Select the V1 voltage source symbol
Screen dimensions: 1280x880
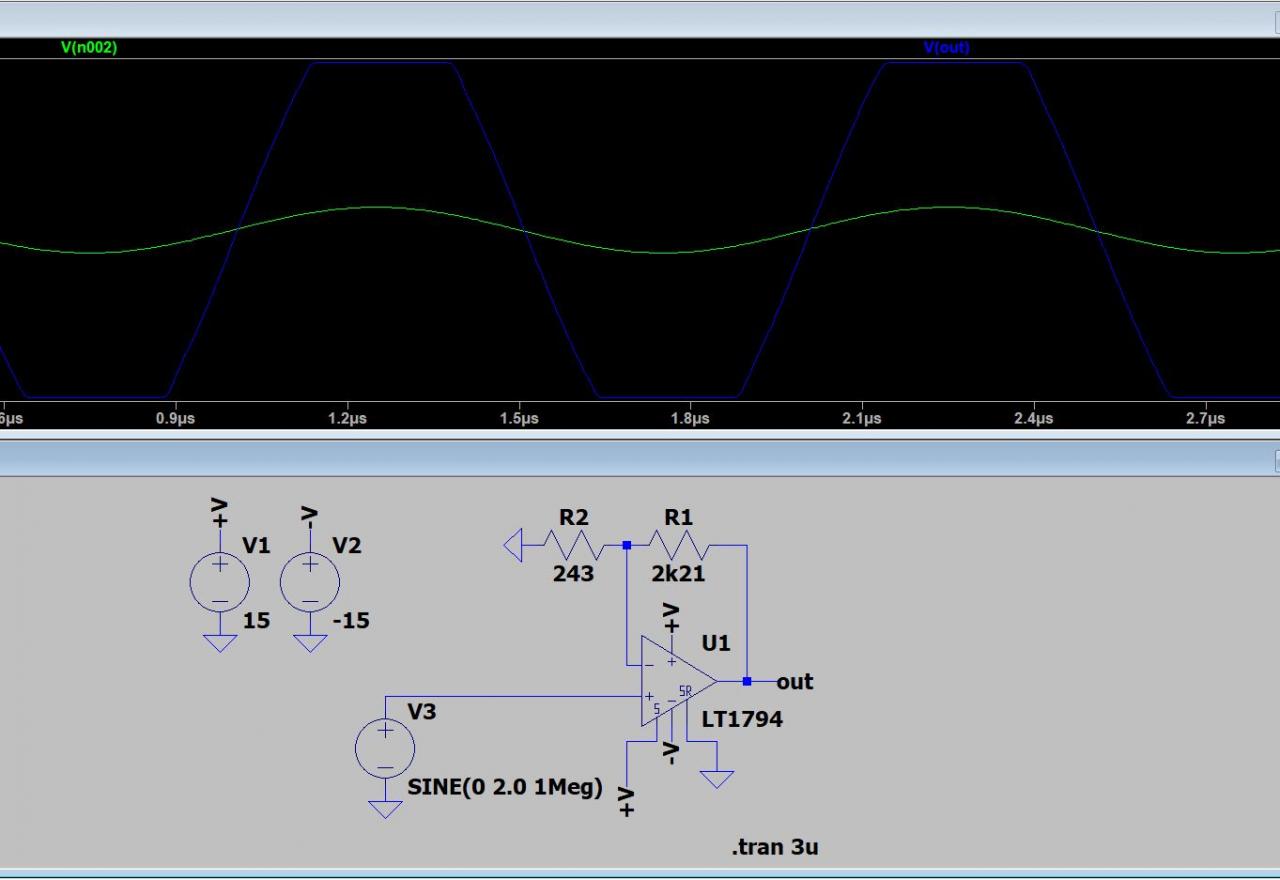point(220,582)
